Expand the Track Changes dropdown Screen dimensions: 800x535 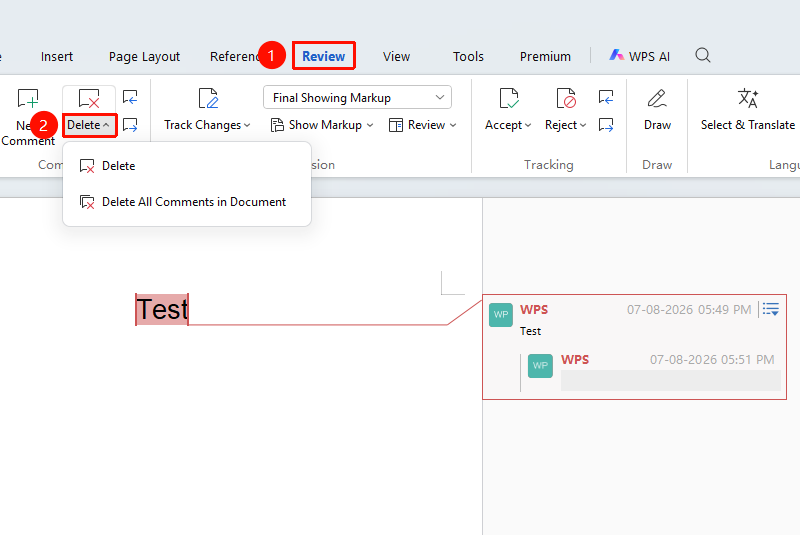[x=247, y=125]
